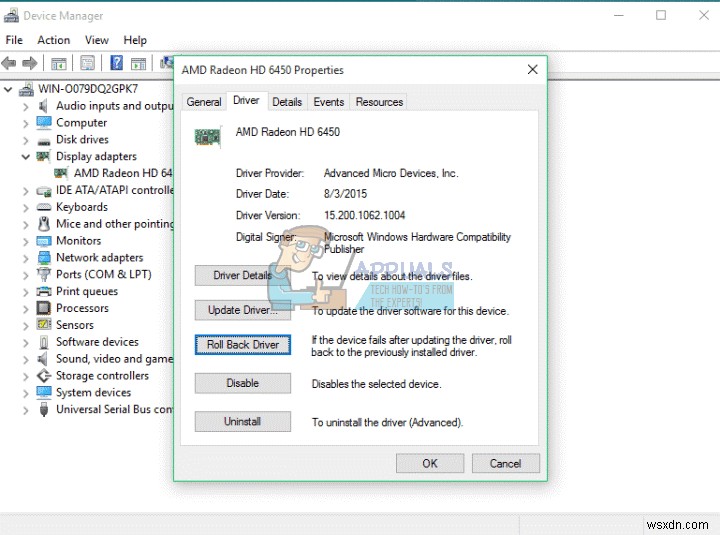Expand the Monitors node arrow
Screen dimensions: 720x535
26,242
